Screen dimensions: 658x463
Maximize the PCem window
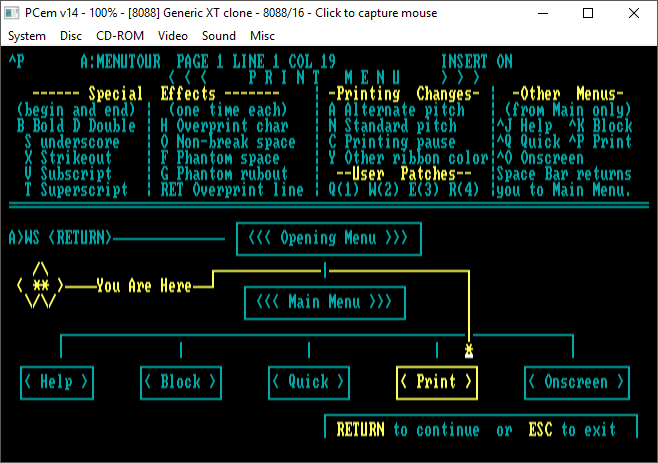coord(588,13)
